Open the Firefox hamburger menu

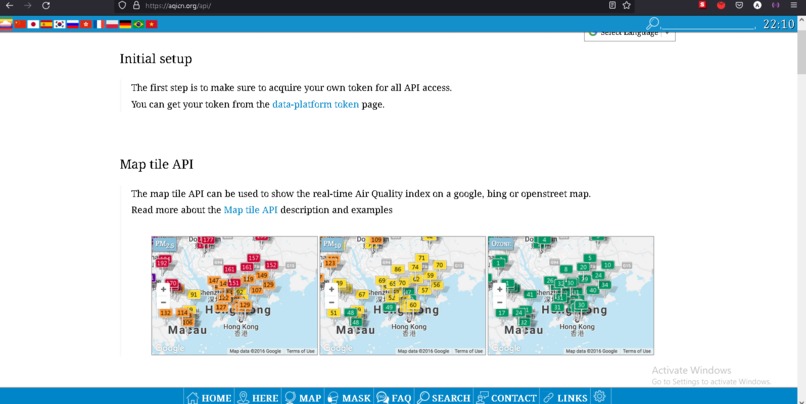click(x=794, y=5)
